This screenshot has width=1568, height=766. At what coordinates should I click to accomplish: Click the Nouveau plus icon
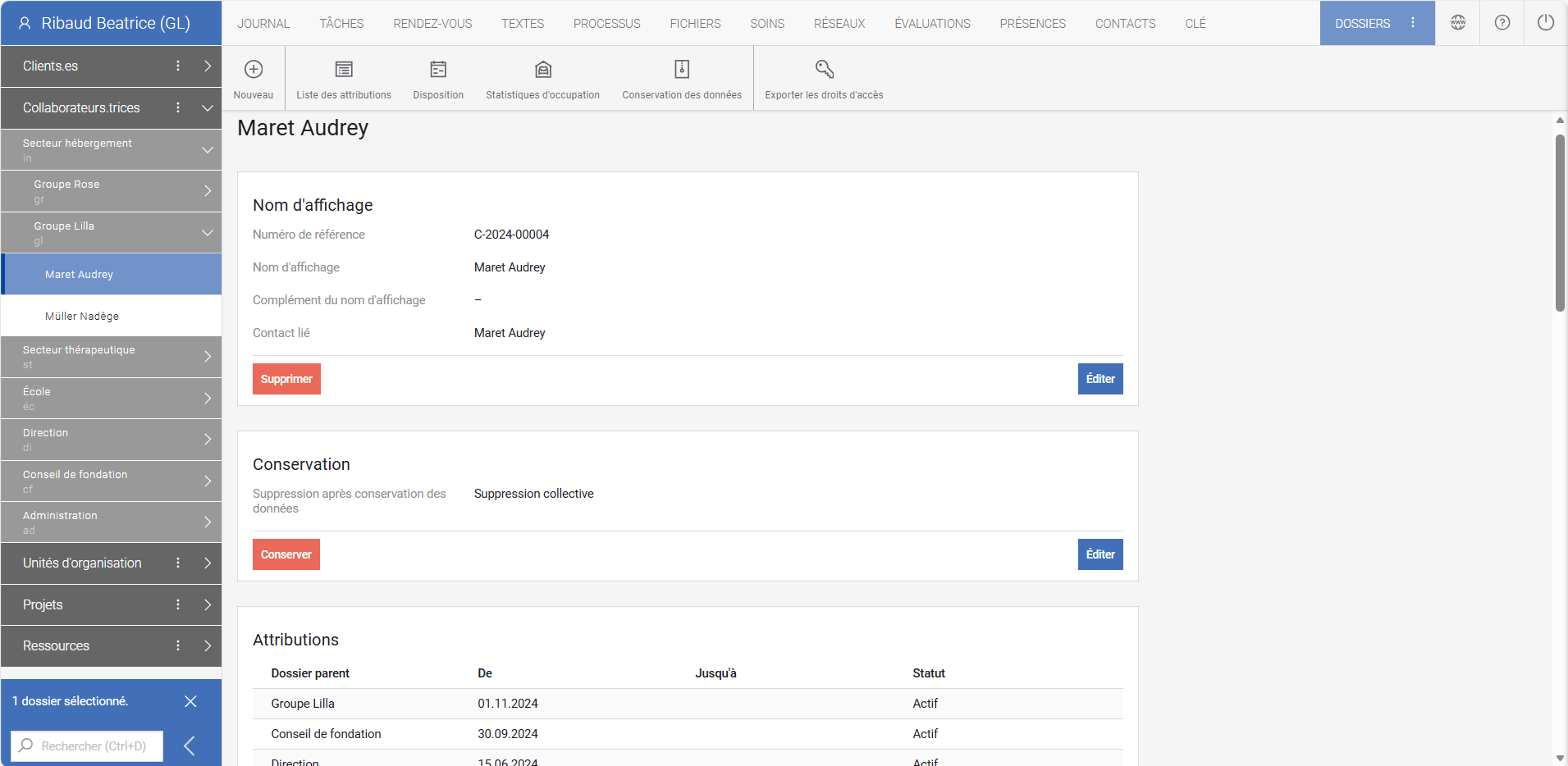[x=254, y=70]
